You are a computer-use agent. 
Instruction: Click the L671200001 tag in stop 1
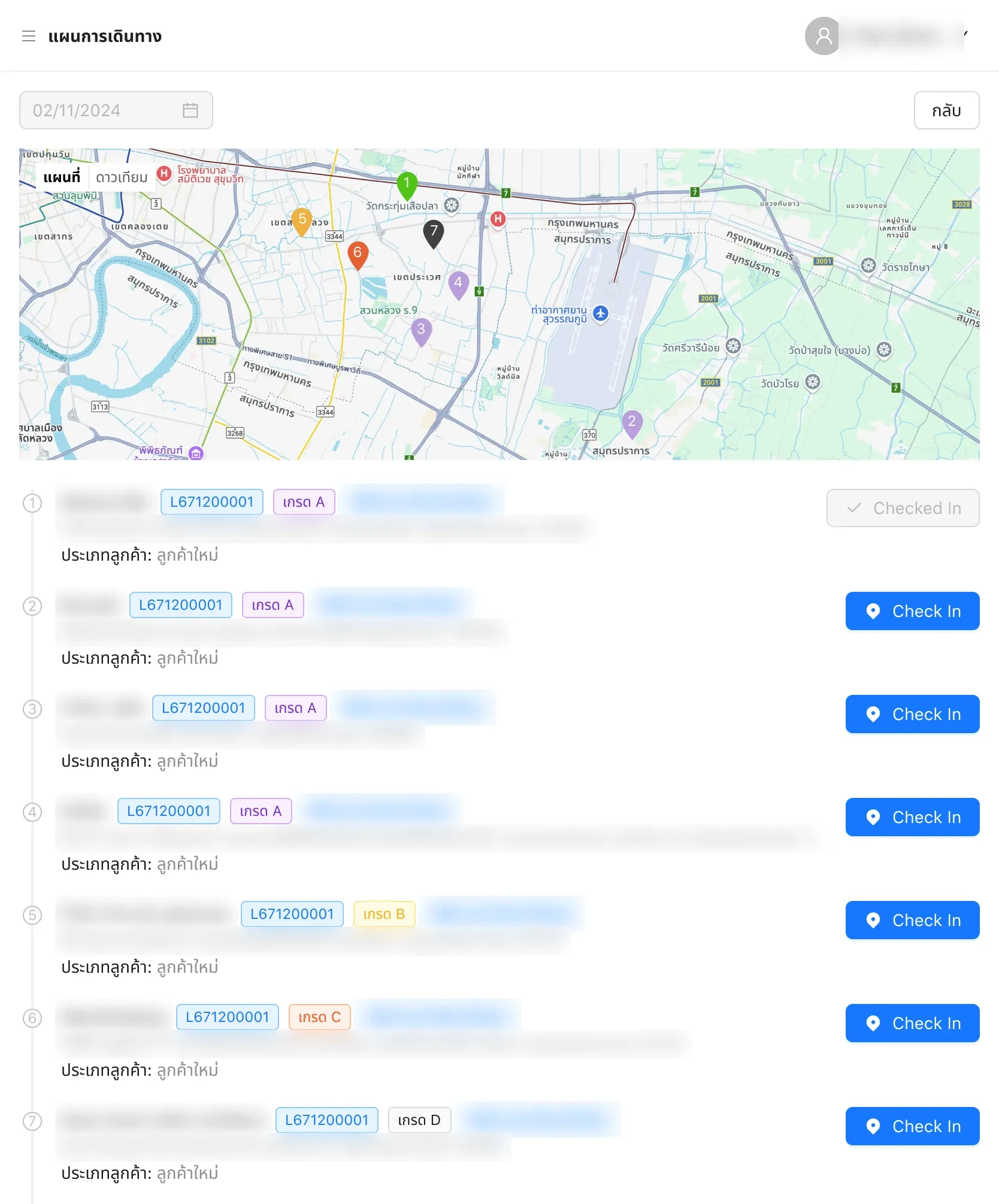[x=212, y=502]
